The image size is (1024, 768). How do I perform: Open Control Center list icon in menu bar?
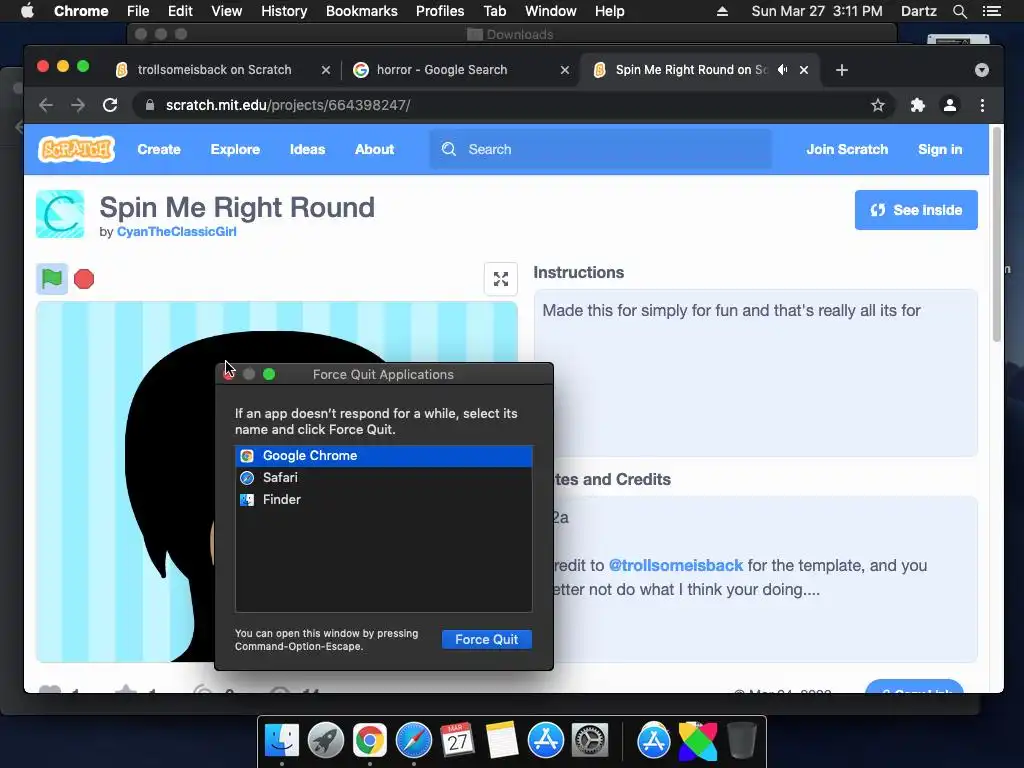tap(991, 11)
